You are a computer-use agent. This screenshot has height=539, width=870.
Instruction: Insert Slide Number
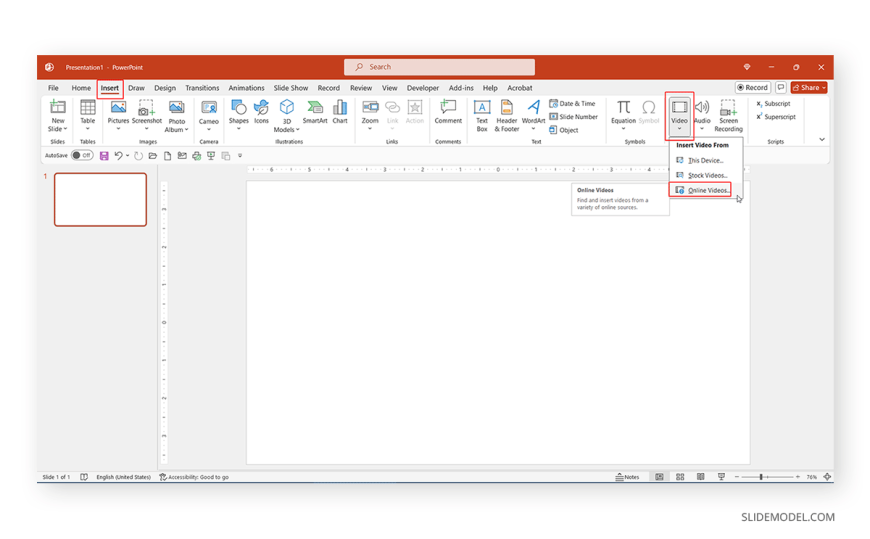[573, 117]
